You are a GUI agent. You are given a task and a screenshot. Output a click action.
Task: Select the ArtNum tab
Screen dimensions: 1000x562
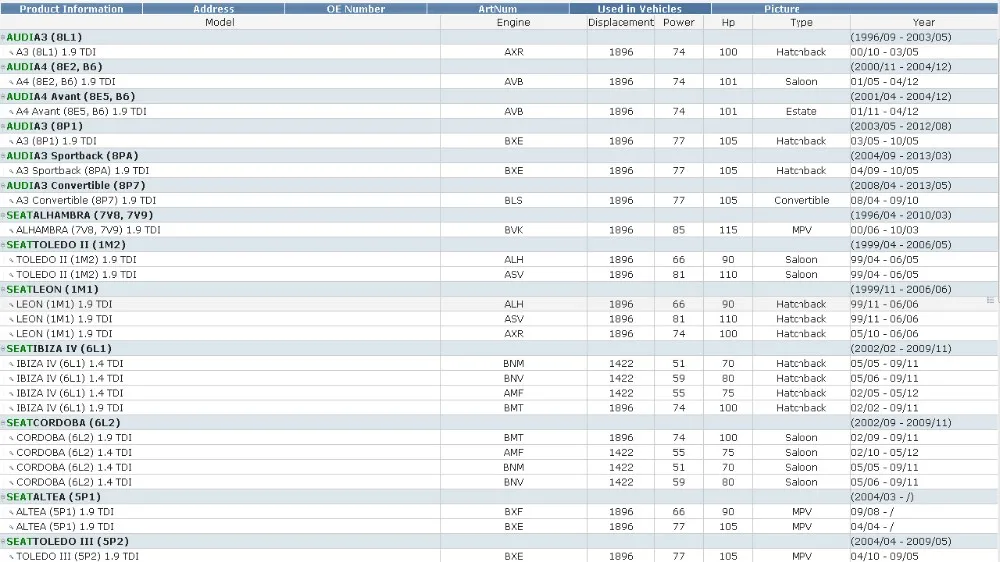(x=497, y=9)
